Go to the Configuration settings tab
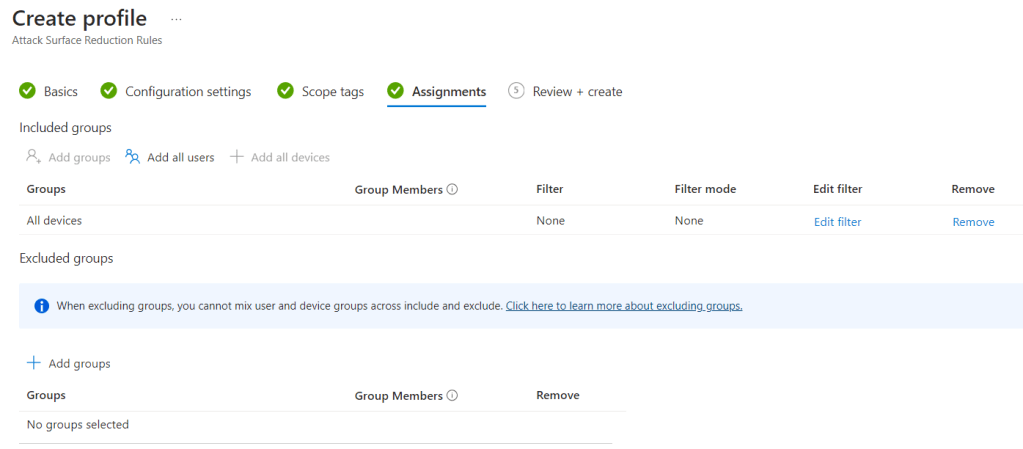 [x=188, y=91]
